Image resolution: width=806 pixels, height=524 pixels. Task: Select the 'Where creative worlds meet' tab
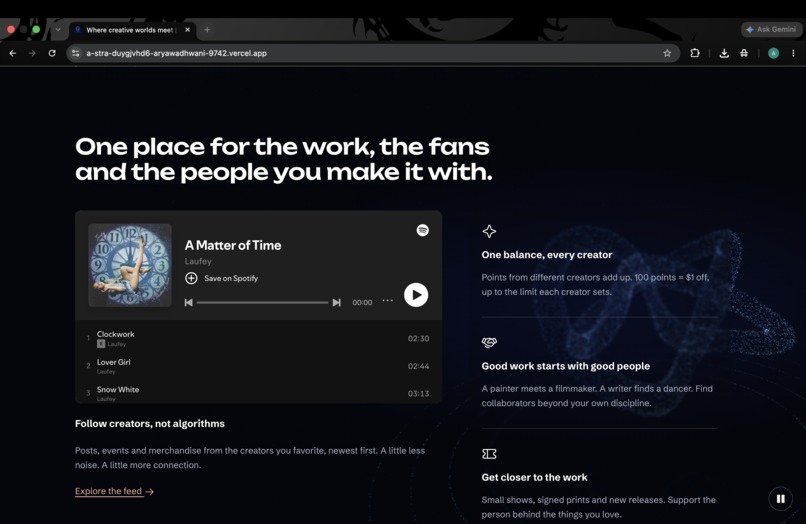tap(132, 30)
